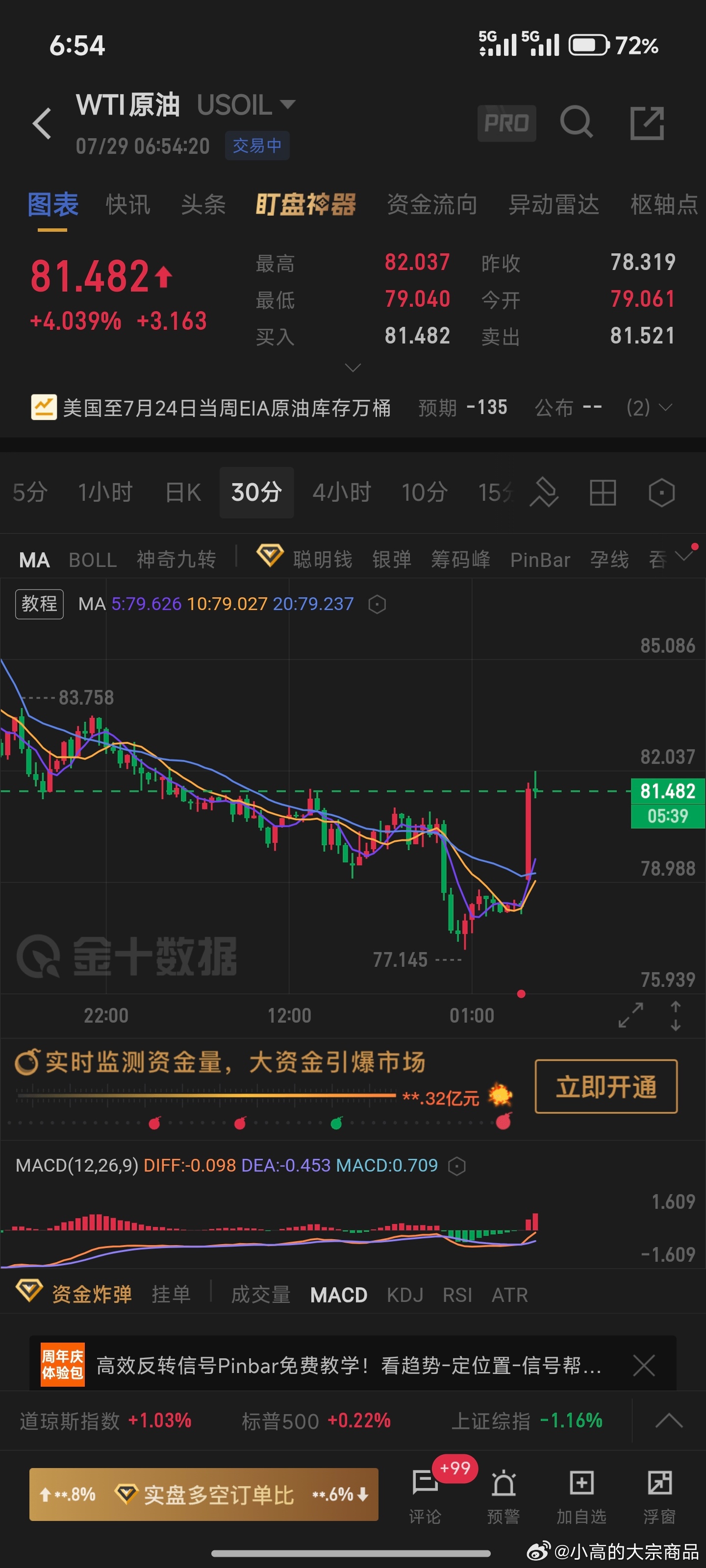Viewport: 706px width, 1568px height.
Task: Open MACD settings hexagon icon
Action: [456, 1166]
